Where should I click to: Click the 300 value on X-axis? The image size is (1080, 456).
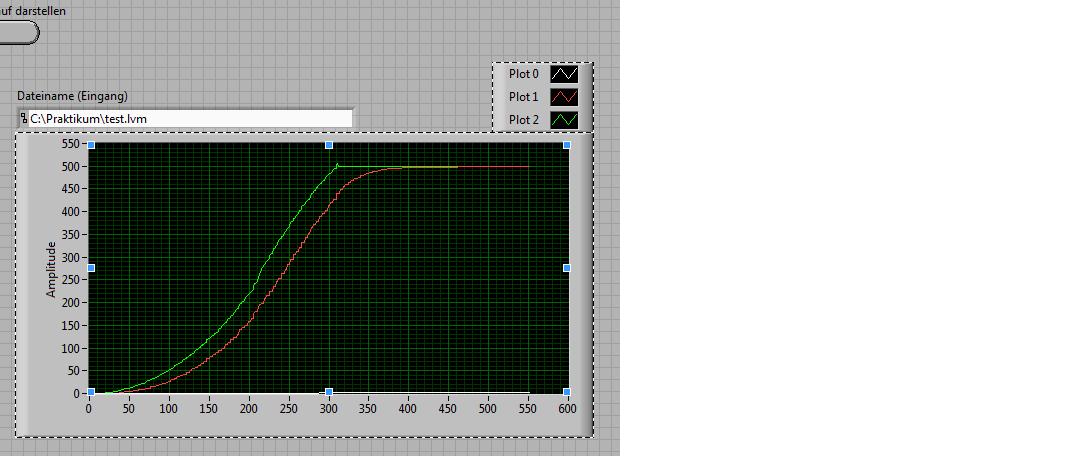pyautogui.click(x=329, y=408)
